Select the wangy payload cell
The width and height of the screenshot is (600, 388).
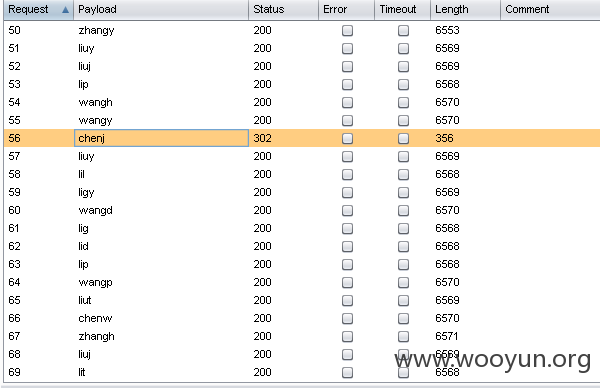(161, 120)
